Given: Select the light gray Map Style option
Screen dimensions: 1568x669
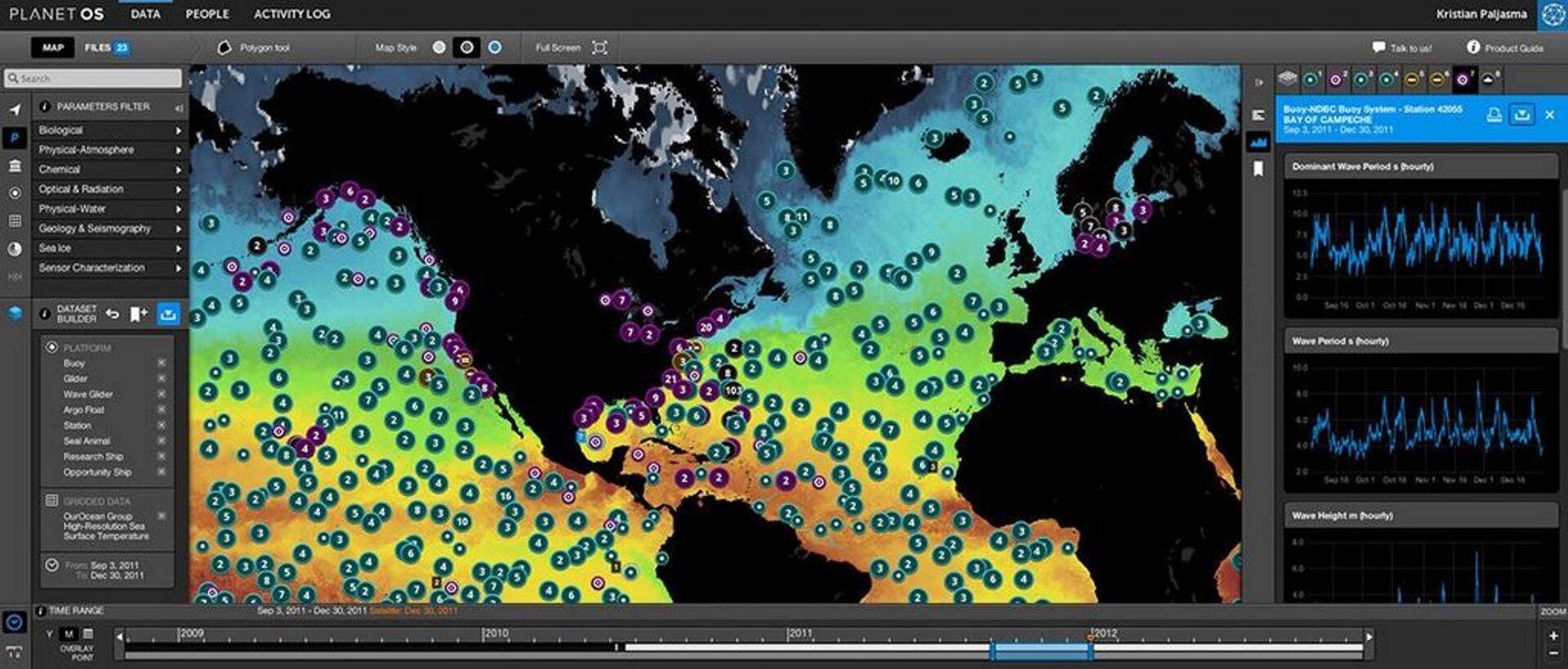Looking at the screenshot, I should pos(439,48).
